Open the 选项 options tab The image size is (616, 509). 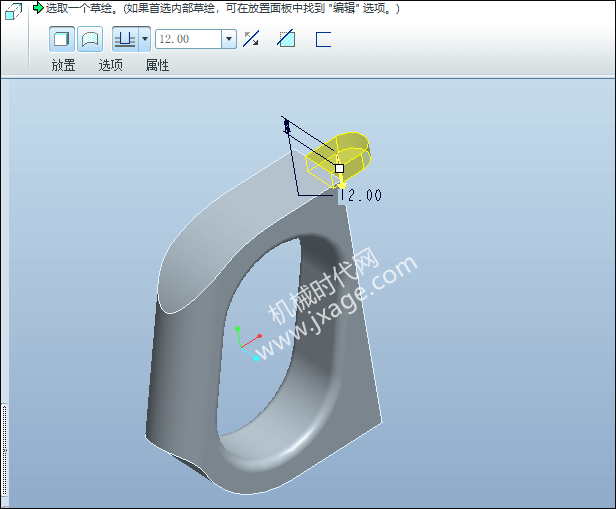point(110,65)
